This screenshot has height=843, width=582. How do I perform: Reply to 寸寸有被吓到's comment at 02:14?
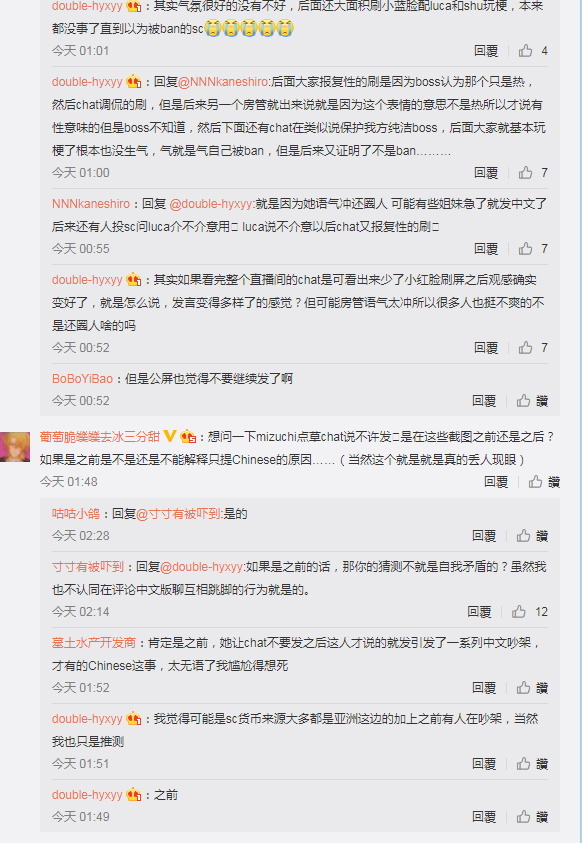point(479,612)
